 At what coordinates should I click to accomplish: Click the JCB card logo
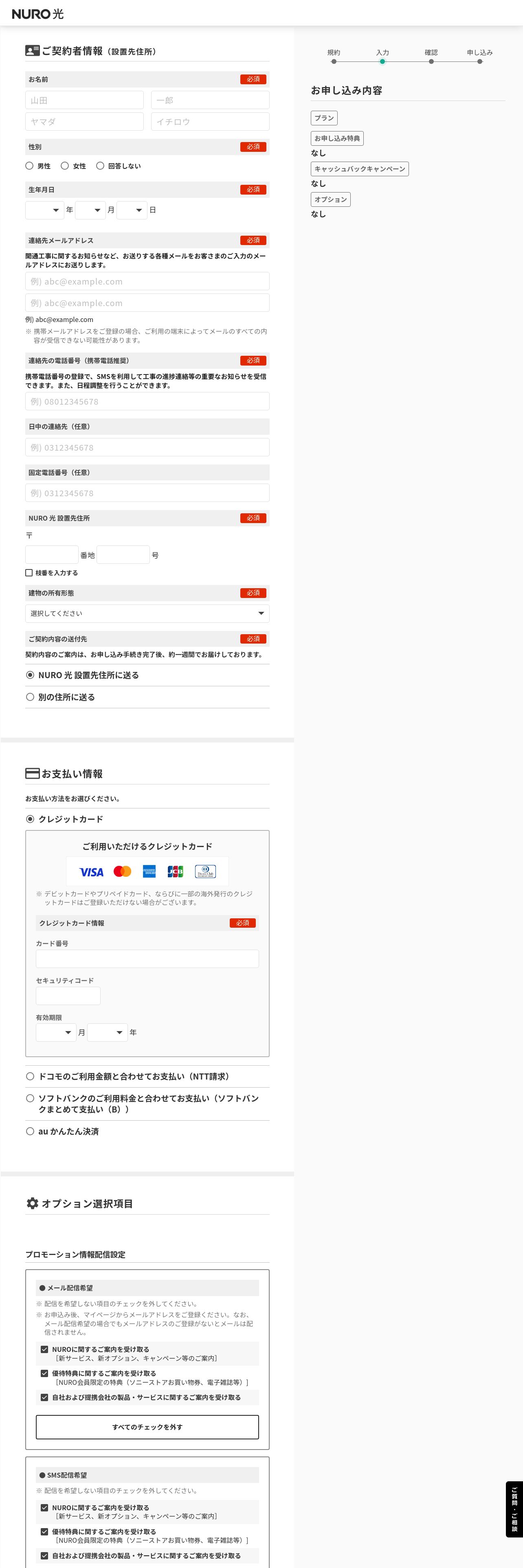(x=175, y=871)
